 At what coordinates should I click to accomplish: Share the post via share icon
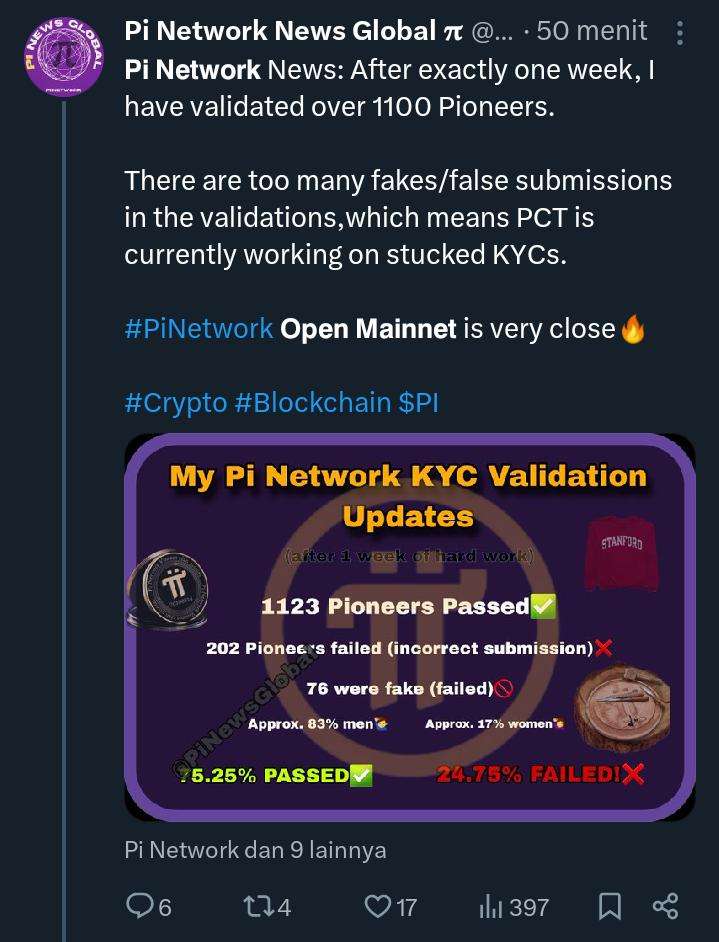click(x=665, y=906)
